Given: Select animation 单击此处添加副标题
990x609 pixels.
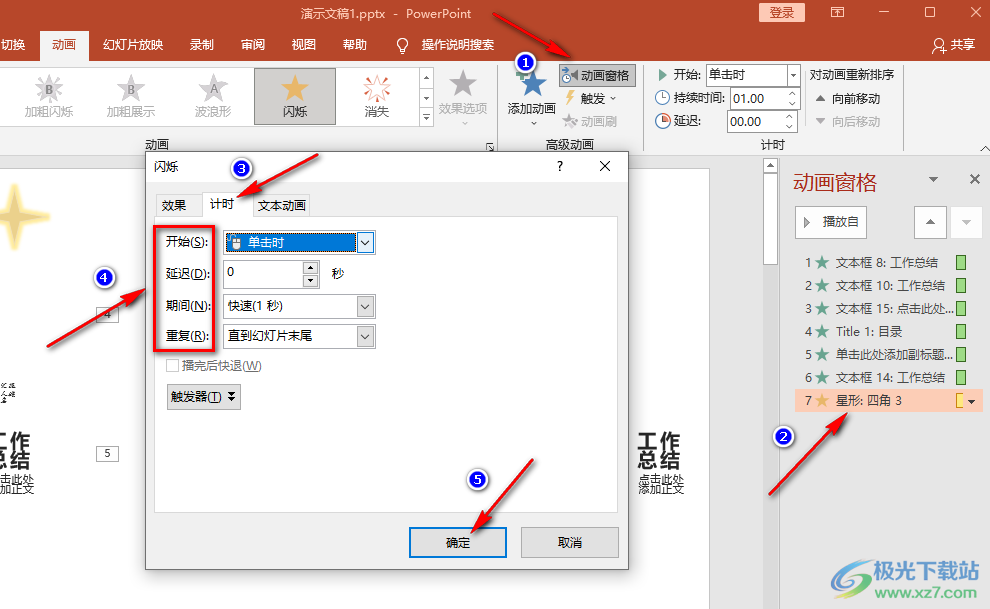Looking at the screenshot, I should [886, 355].
